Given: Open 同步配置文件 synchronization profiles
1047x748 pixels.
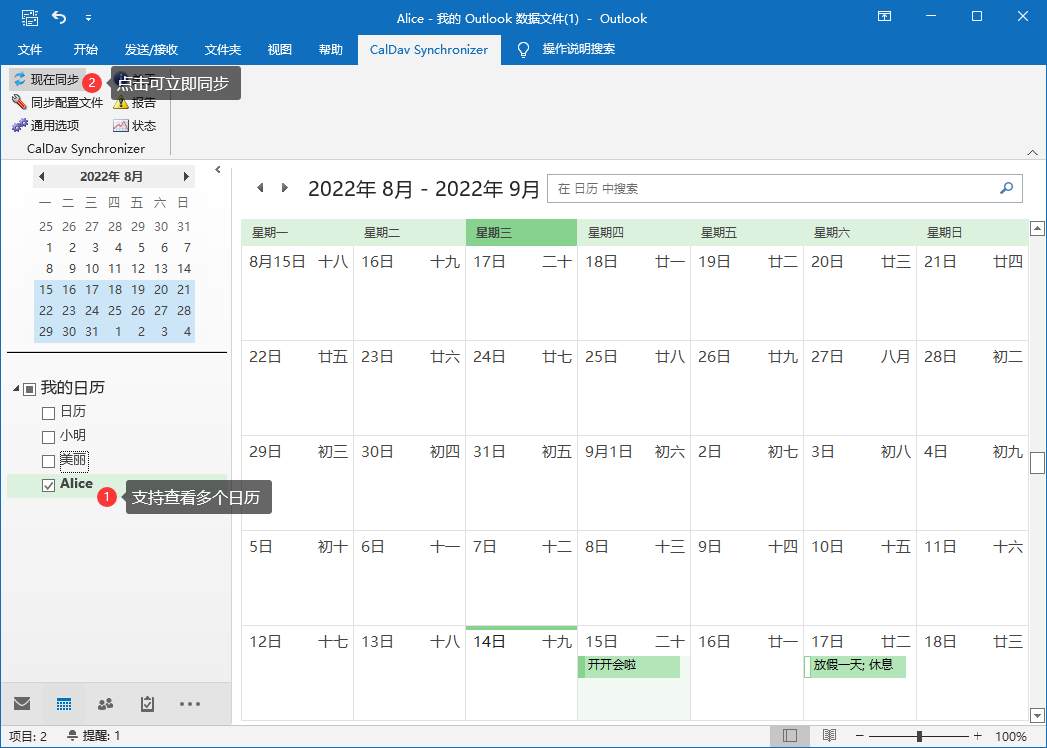Looking at the screenshot, I should coord(57,102).
